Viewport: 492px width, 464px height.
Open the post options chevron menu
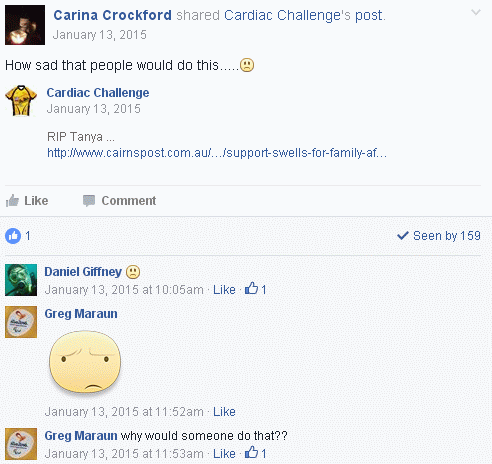coord(476,13)
